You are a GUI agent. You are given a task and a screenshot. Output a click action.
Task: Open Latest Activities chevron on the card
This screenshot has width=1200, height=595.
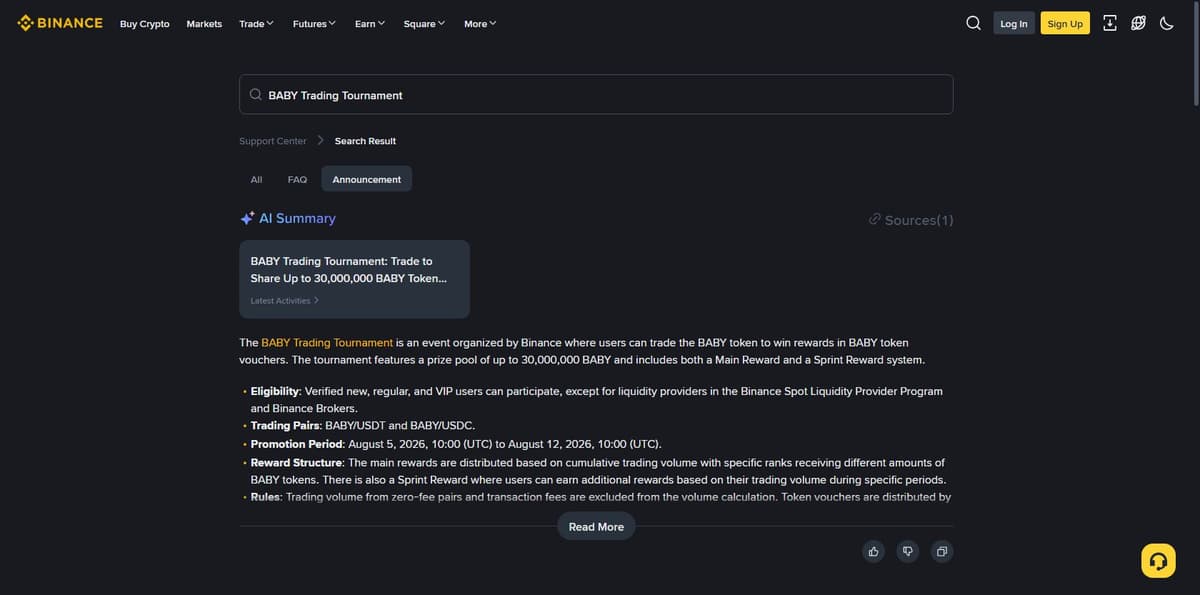coord(317,300)
